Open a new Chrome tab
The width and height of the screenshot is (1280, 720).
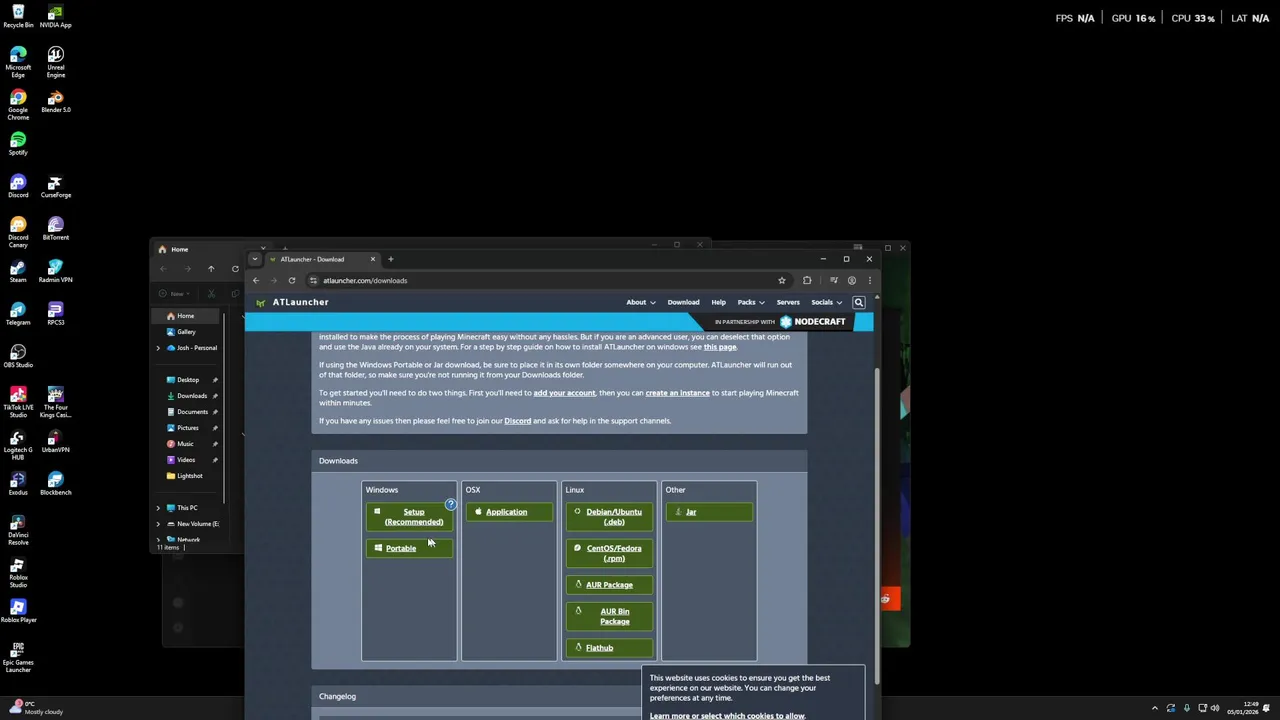391,259
